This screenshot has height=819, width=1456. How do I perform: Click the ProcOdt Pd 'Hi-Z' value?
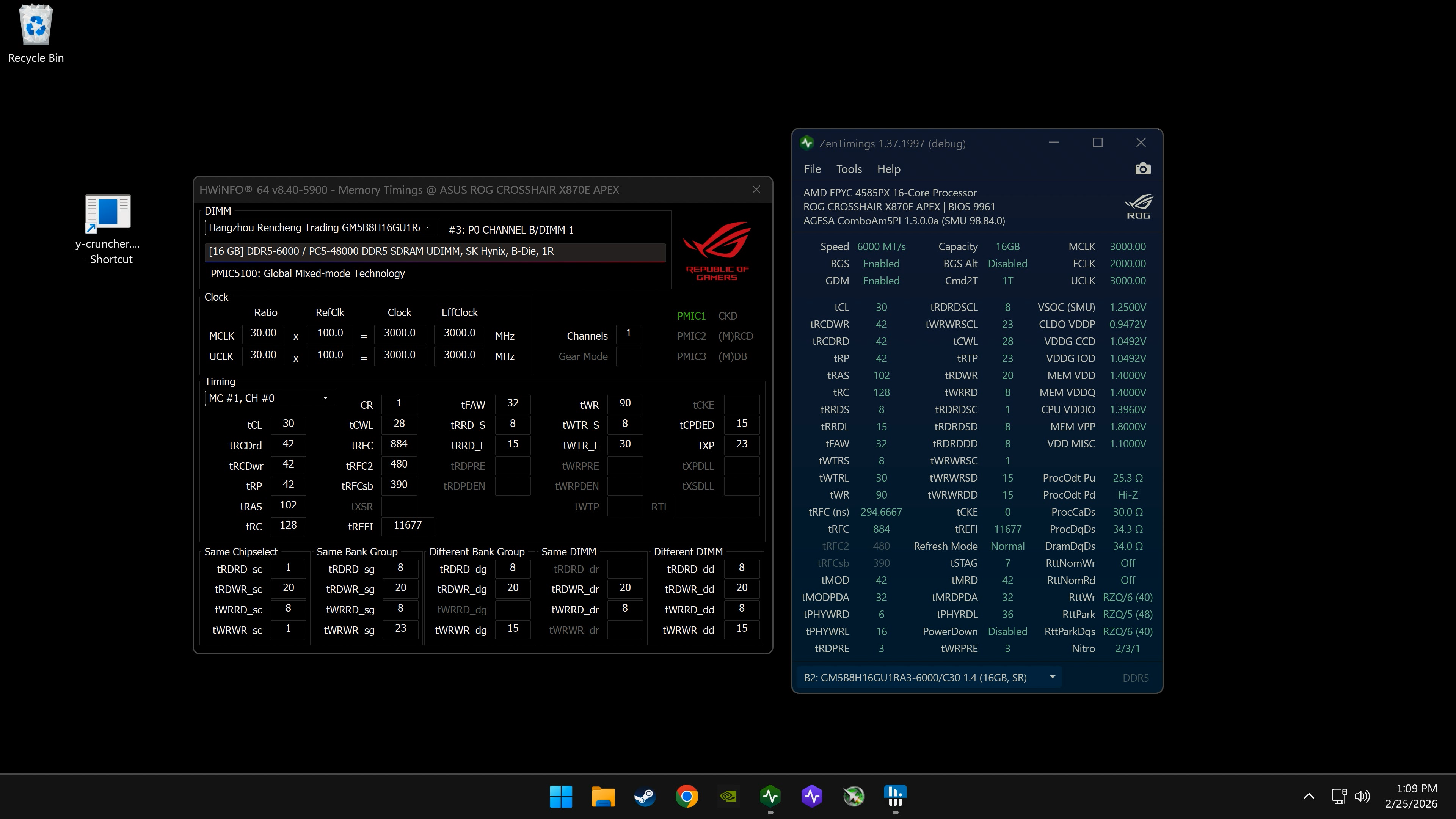(1128, 495)
